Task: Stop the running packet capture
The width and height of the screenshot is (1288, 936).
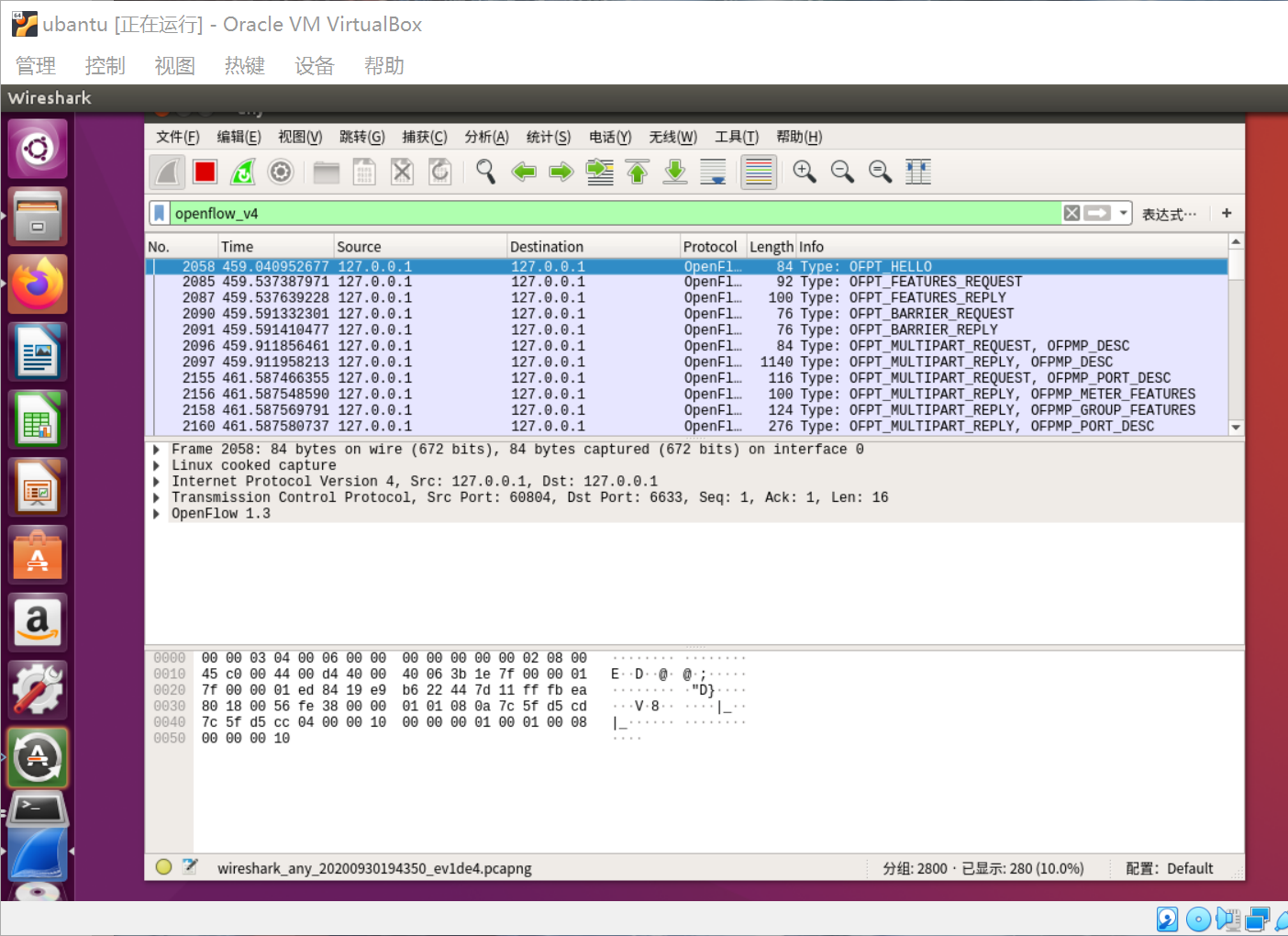Action: point(205,172)
